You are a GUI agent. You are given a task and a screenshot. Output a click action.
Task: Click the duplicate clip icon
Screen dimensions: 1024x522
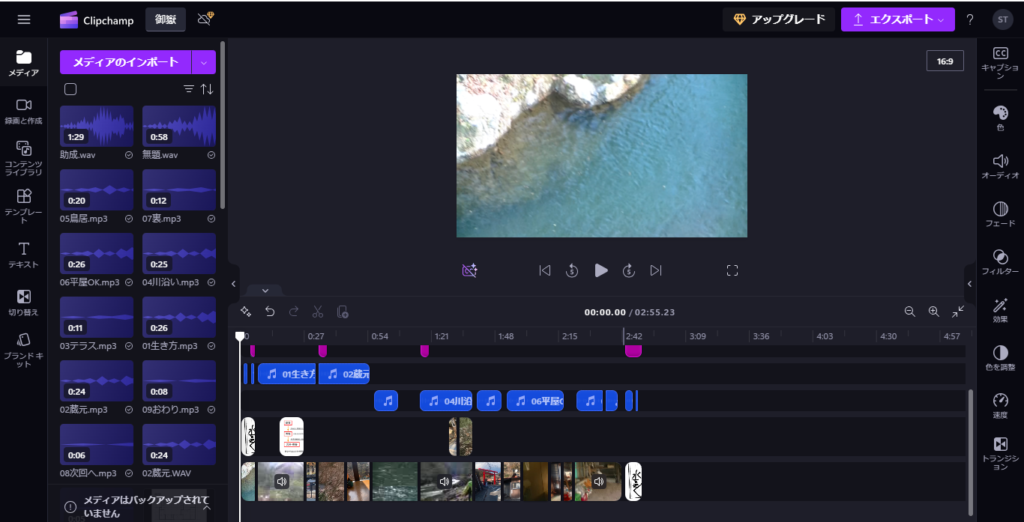point(342,312)
